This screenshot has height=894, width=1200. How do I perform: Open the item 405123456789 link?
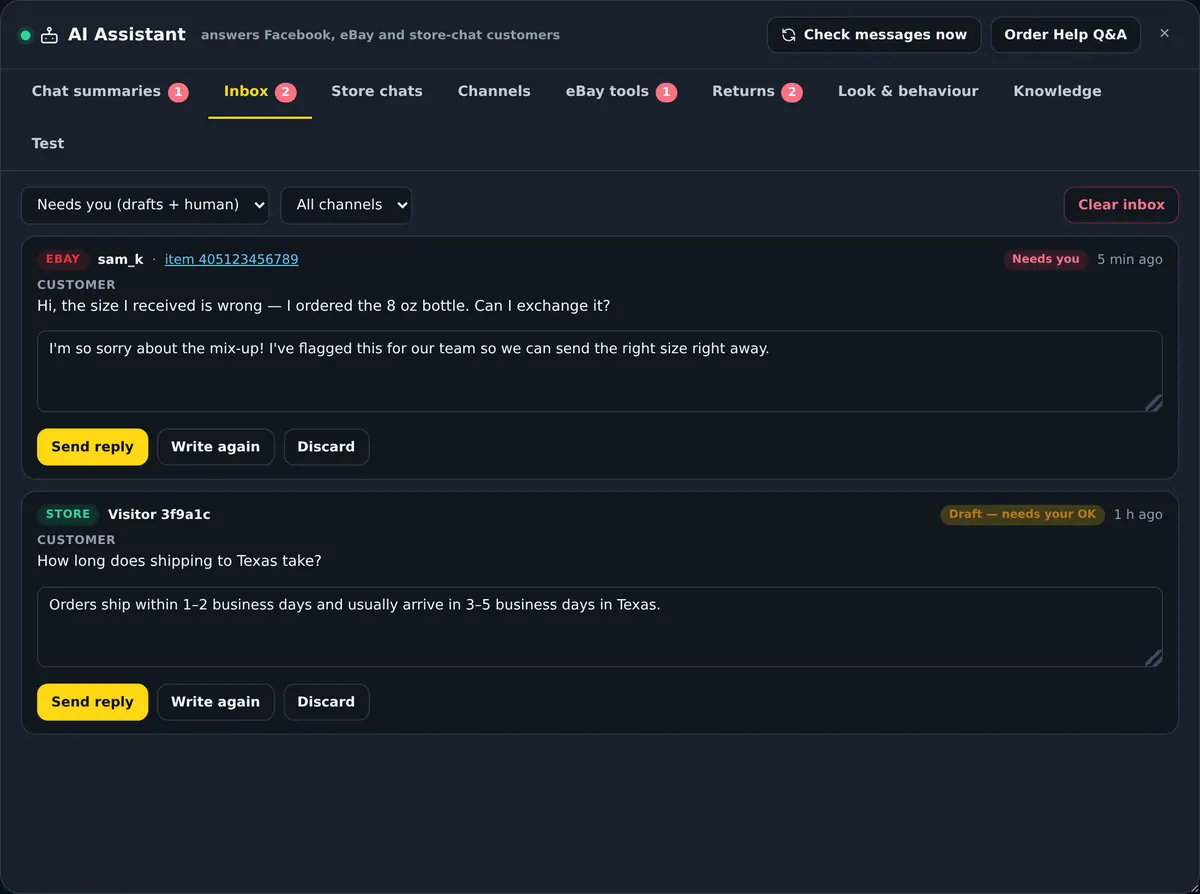coord(231,260)
